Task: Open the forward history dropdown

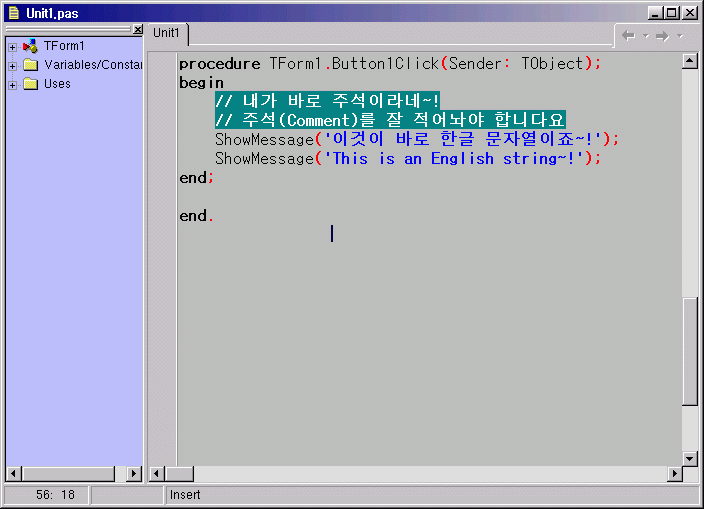Action: point(680,35)
